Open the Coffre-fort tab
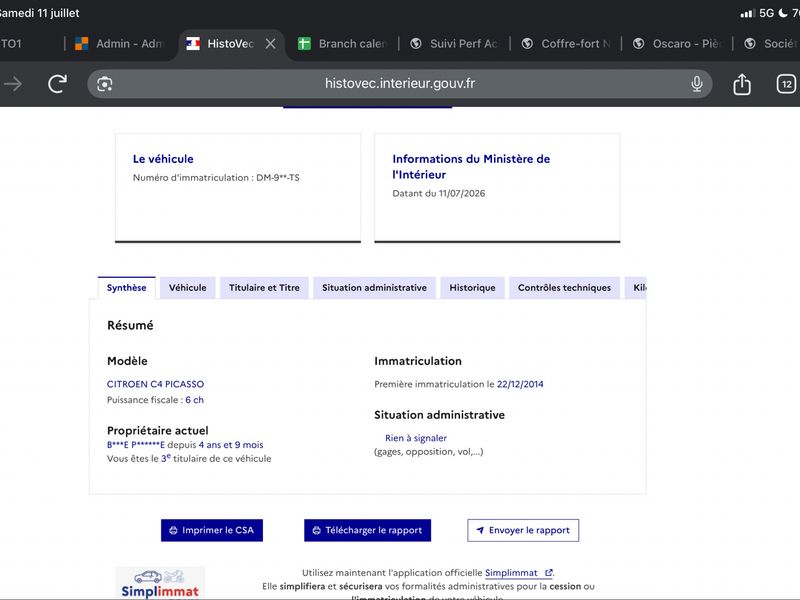 [565, 44]
